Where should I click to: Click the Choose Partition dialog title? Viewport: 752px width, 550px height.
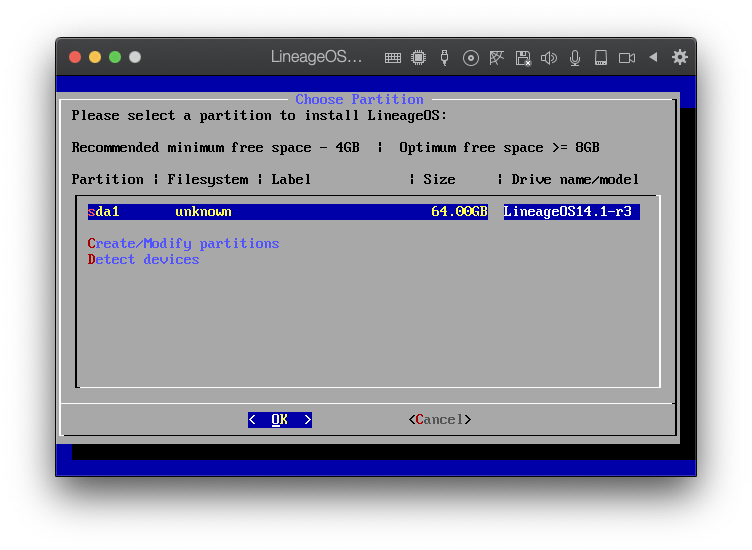360,99
